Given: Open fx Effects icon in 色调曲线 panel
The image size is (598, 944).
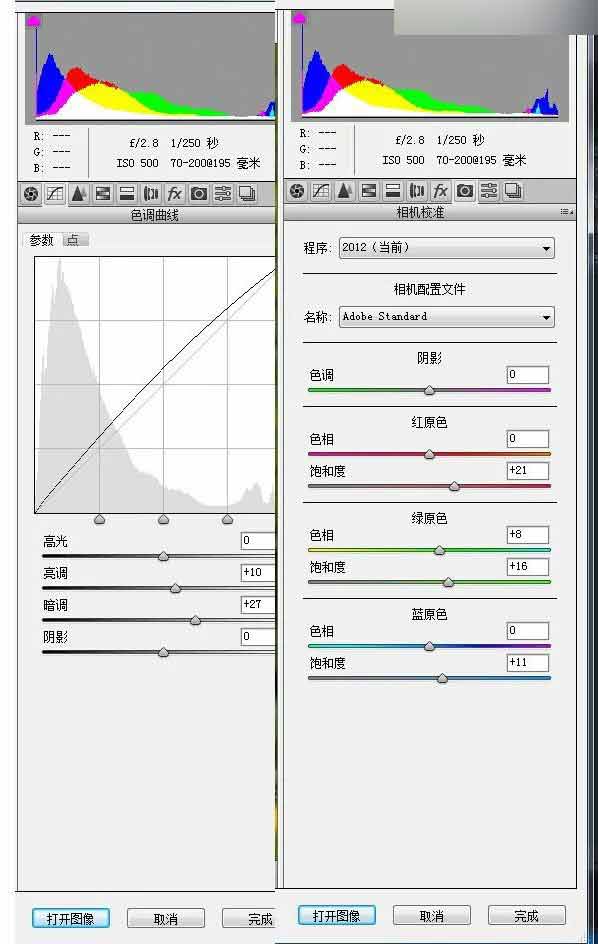Looking at the screenshot, I should pos(175,193).
